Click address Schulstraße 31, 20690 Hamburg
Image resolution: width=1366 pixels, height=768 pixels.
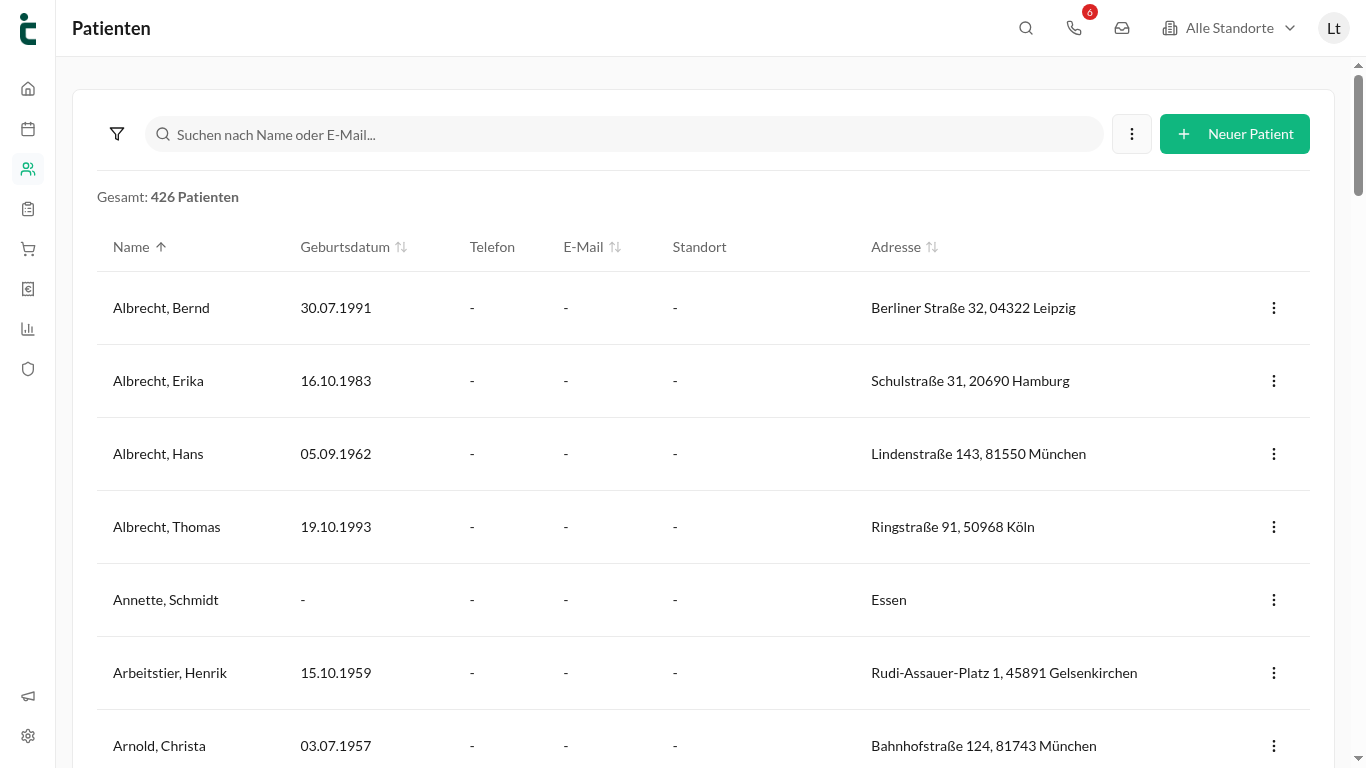click(970, 381)
